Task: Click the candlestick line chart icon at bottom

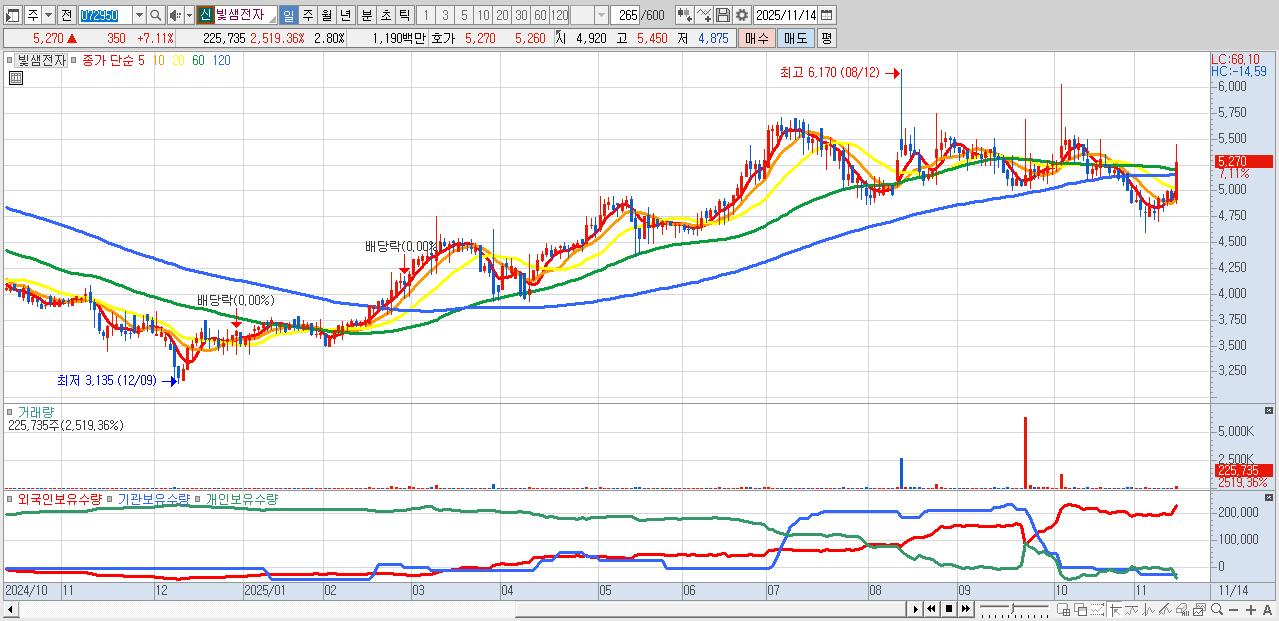Action: 1148,609
